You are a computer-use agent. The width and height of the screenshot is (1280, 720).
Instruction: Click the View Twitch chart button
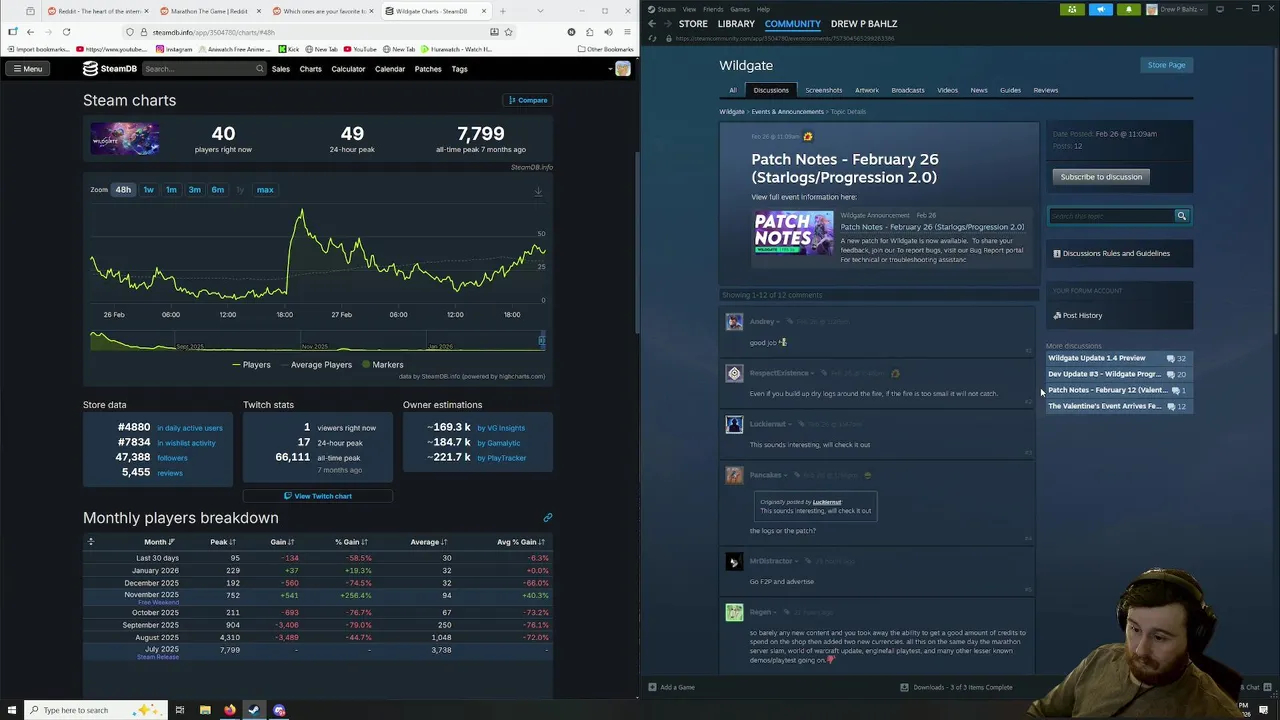click(318, 496)
